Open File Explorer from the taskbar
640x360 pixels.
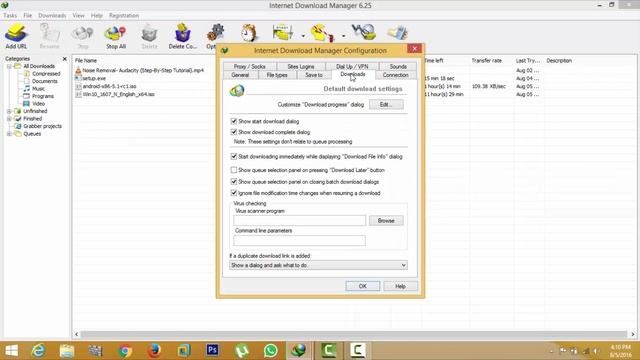[x=67, y=351]
